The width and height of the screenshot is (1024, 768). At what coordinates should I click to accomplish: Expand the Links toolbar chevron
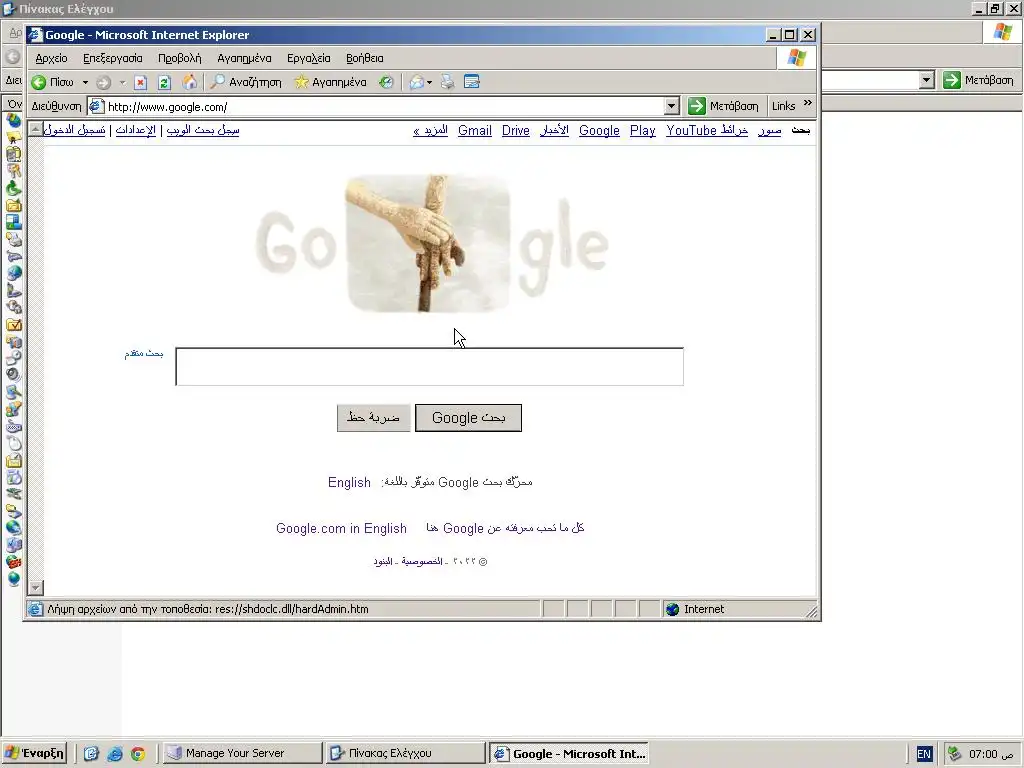[x=808, y=103]
